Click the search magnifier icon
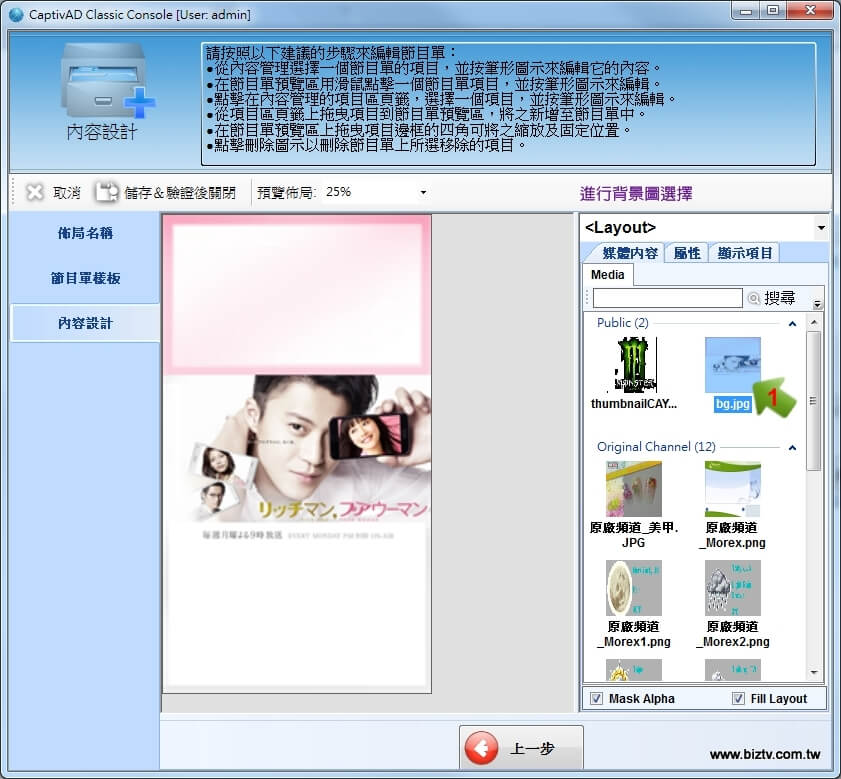841x779 pixels. click(754, 298)
